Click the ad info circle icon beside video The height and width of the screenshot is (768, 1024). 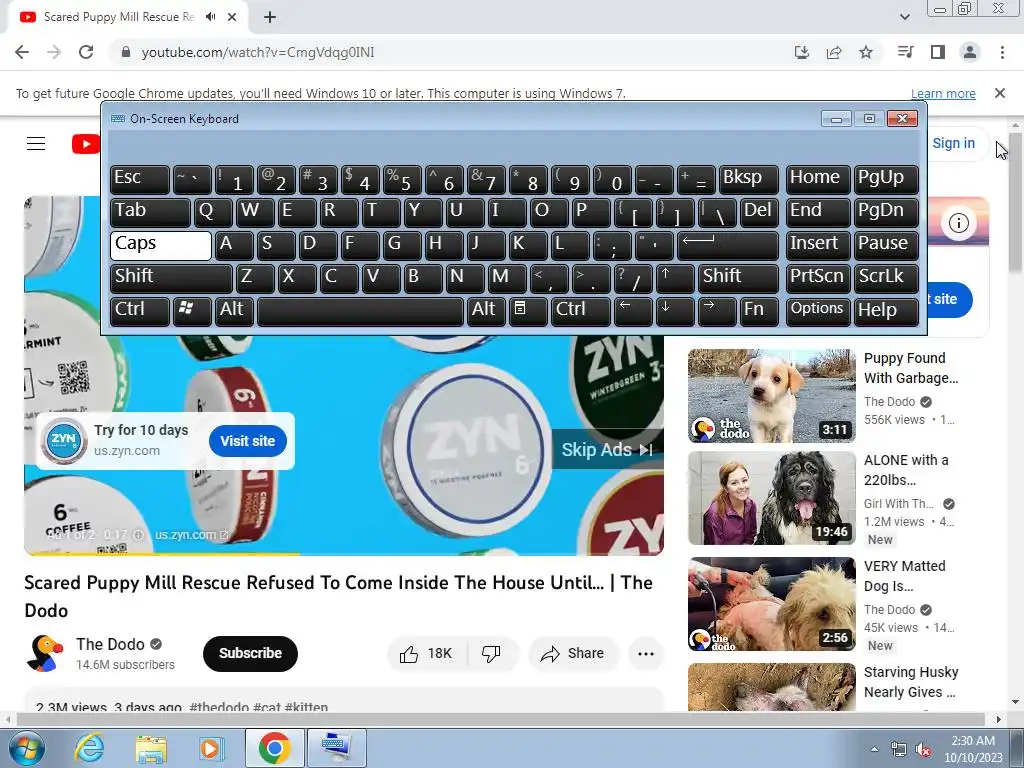[x=958, y=223]
